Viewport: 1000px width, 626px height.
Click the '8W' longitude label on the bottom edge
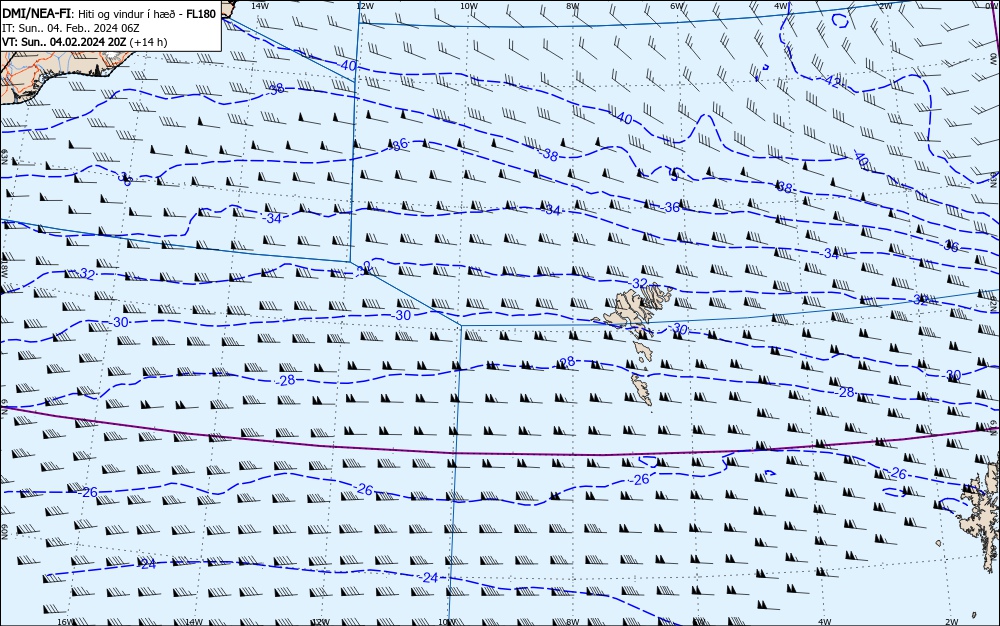[573, 622]
